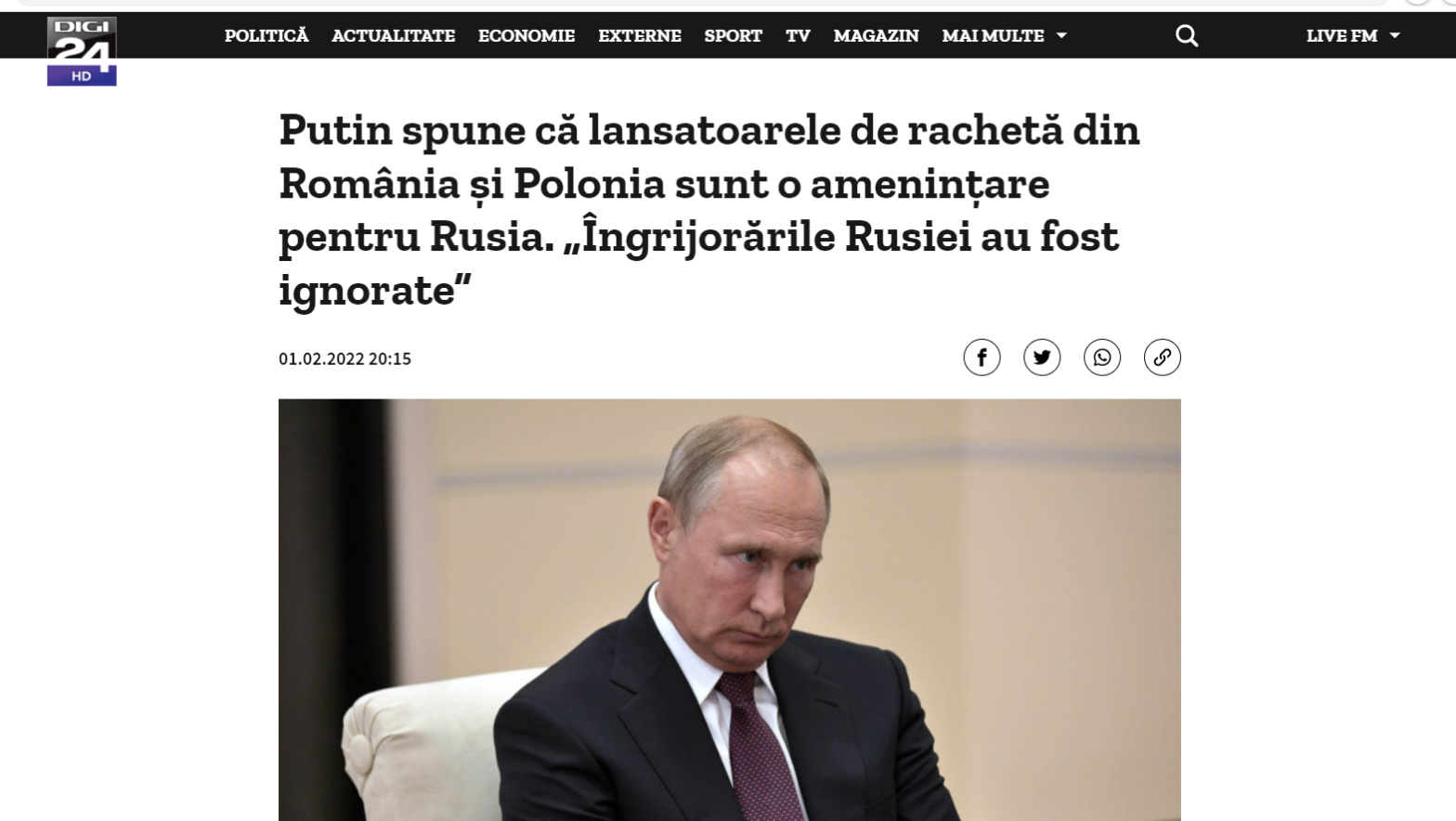
Task: Open the Politică menu item
Action: point(266,35)
